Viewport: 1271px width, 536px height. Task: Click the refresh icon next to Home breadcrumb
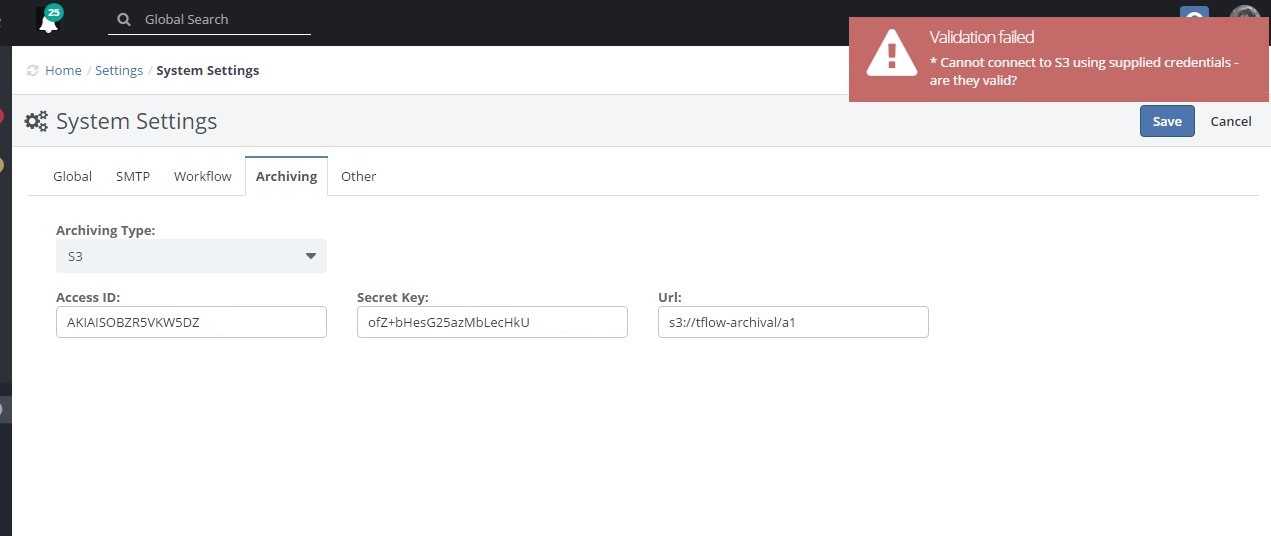33,71
